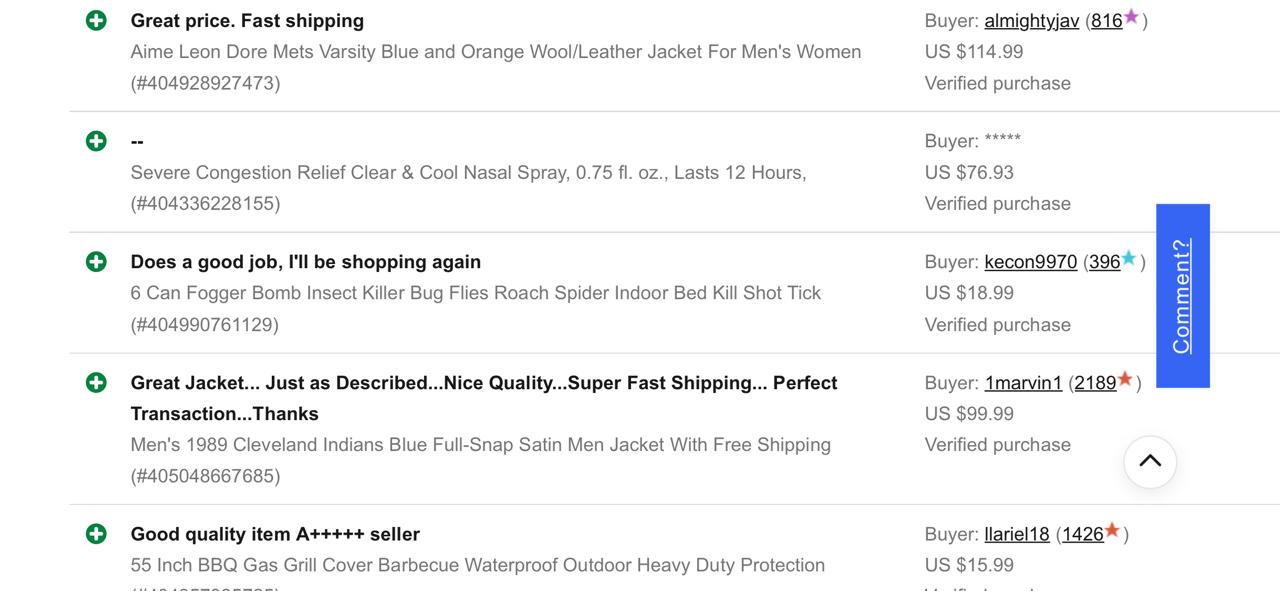Screen dimensions: 1280x591
Task: Click the masked buyer name asterisks
Action: point(1001,141)
